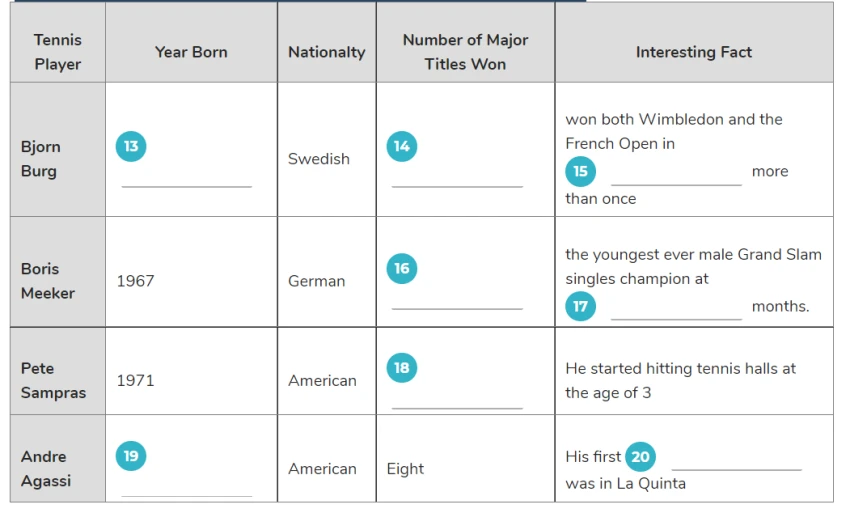The height and width of the screenshot is (513, 850).
Task: Click the number 15 badge
Action: coord(581,171)
